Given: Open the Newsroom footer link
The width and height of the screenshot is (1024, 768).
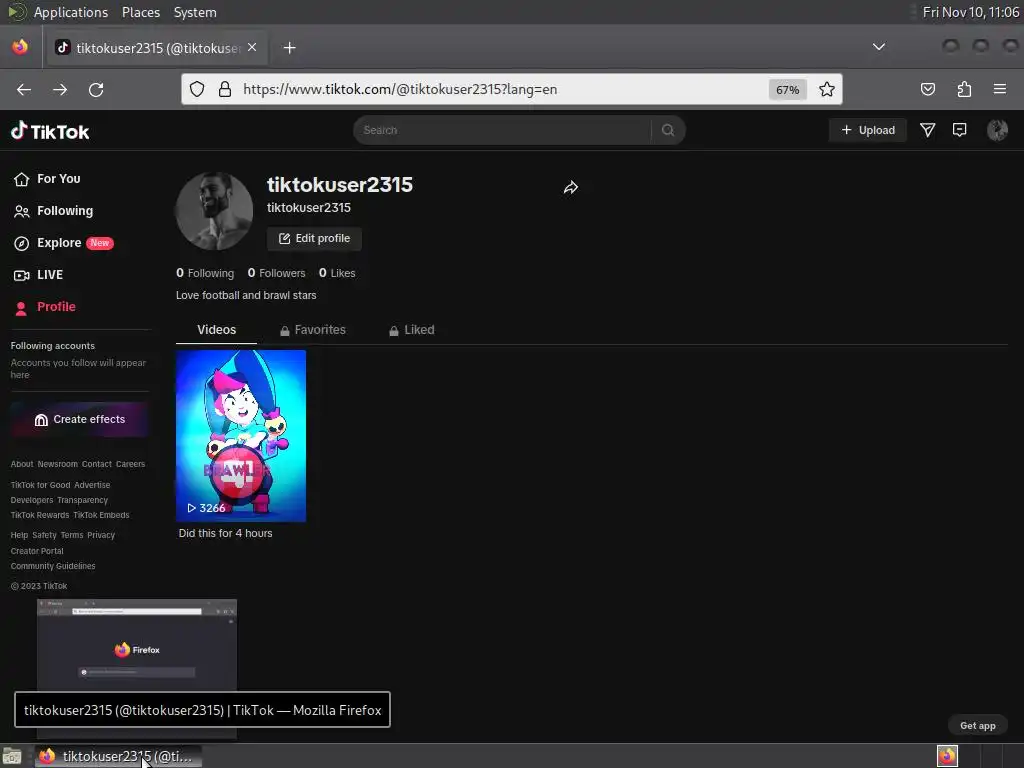Looking at the screenshot, I should [x=57, y=464].
